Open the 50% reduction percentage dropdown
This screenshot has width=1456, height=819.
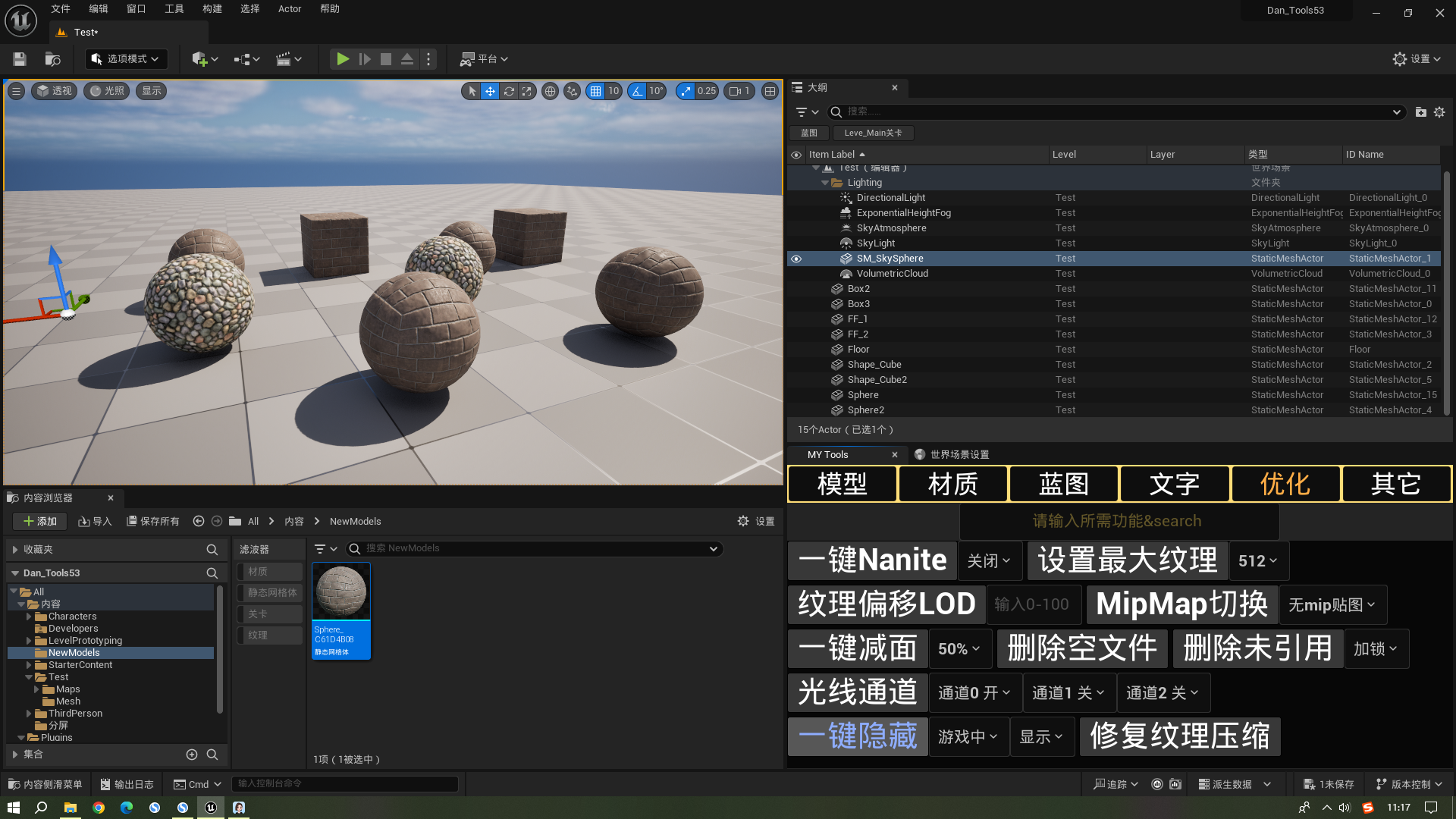click(960, 649)
